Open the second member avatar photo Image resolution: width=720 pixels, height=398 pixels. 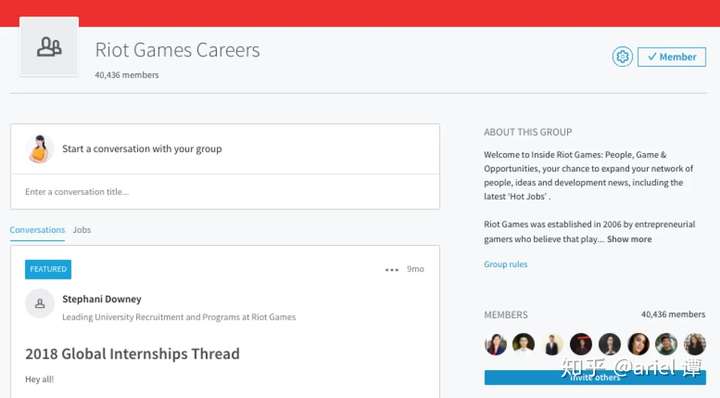[523, 344]
